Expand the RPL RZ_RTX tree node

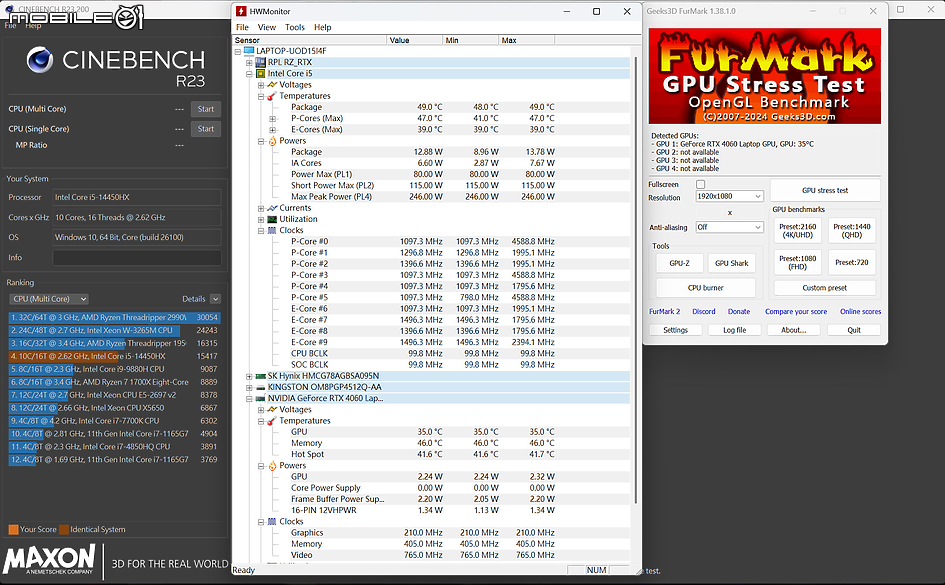point(249,63)
